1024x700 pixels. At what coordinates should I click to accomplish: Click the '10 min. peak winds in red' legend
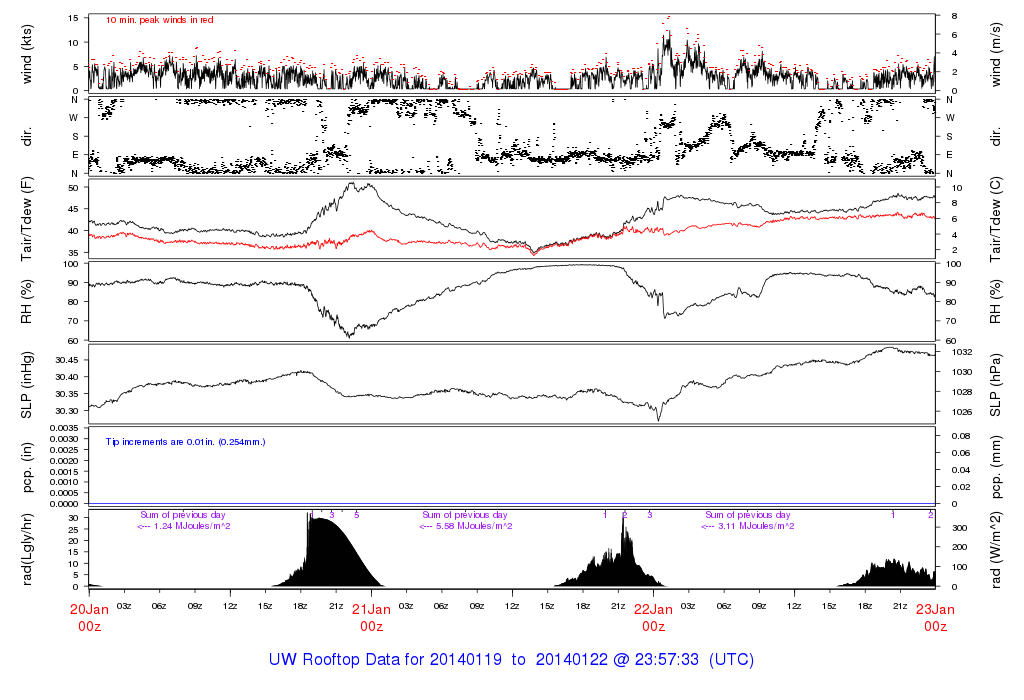159,20
